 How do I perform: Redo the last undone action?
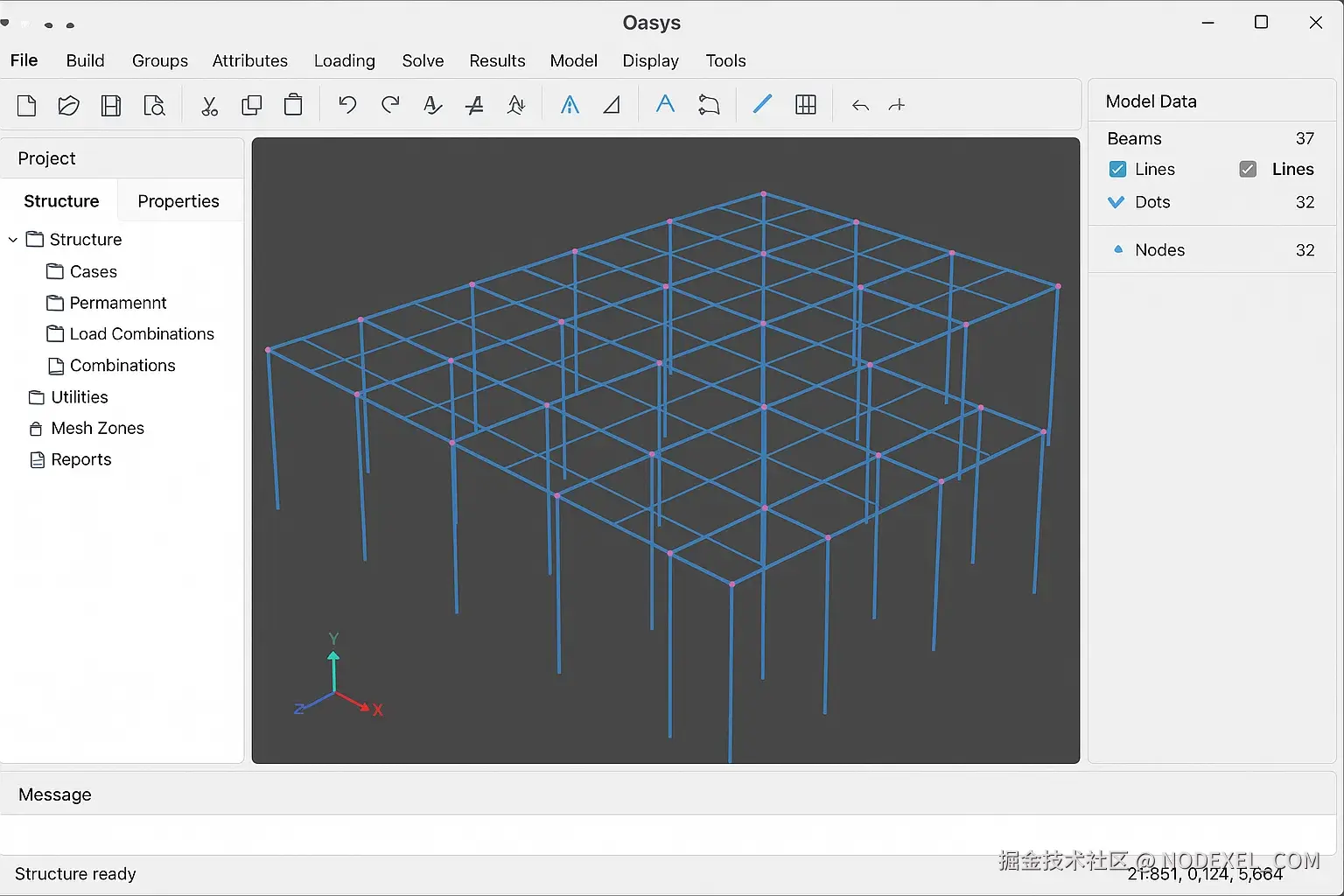[x=390, y=105]
